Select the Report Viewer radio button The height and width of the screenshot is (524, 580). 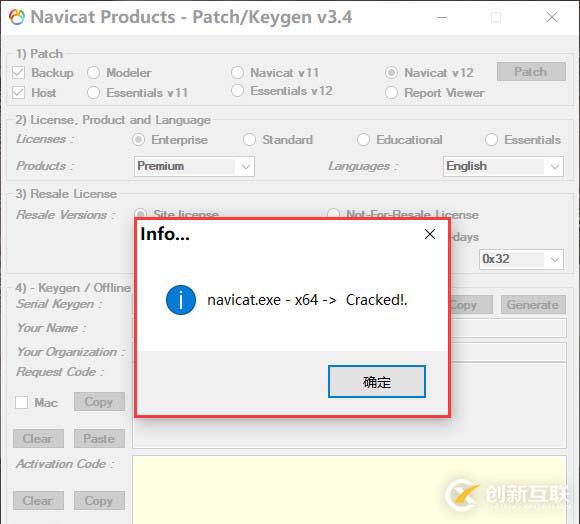click(391, 92)
